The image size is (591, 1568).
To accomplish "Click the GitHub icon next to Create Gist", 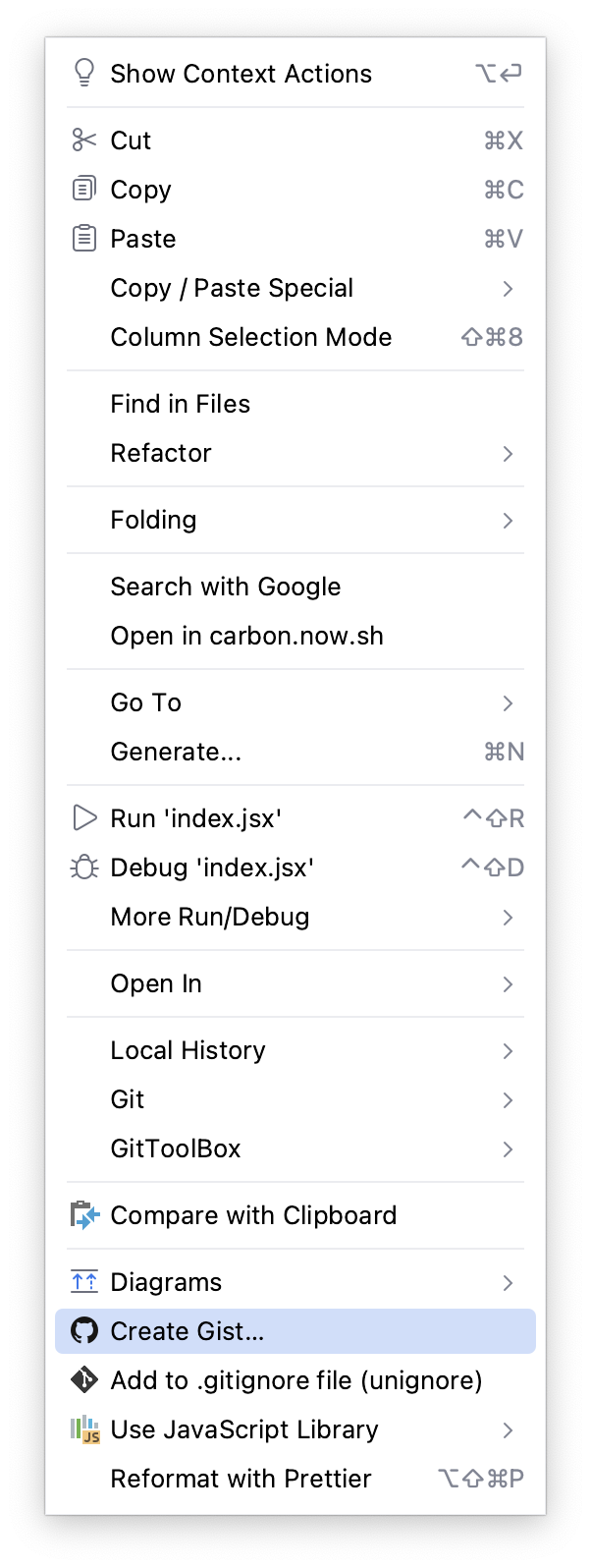I will [84, 1331].
